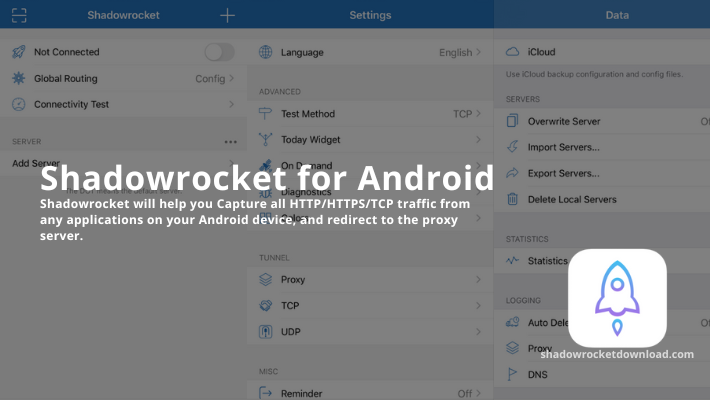The height and width of the screenshot is (400, 710).
Task: Open the Server section three-dot menu
Action: tap(230, 142)
